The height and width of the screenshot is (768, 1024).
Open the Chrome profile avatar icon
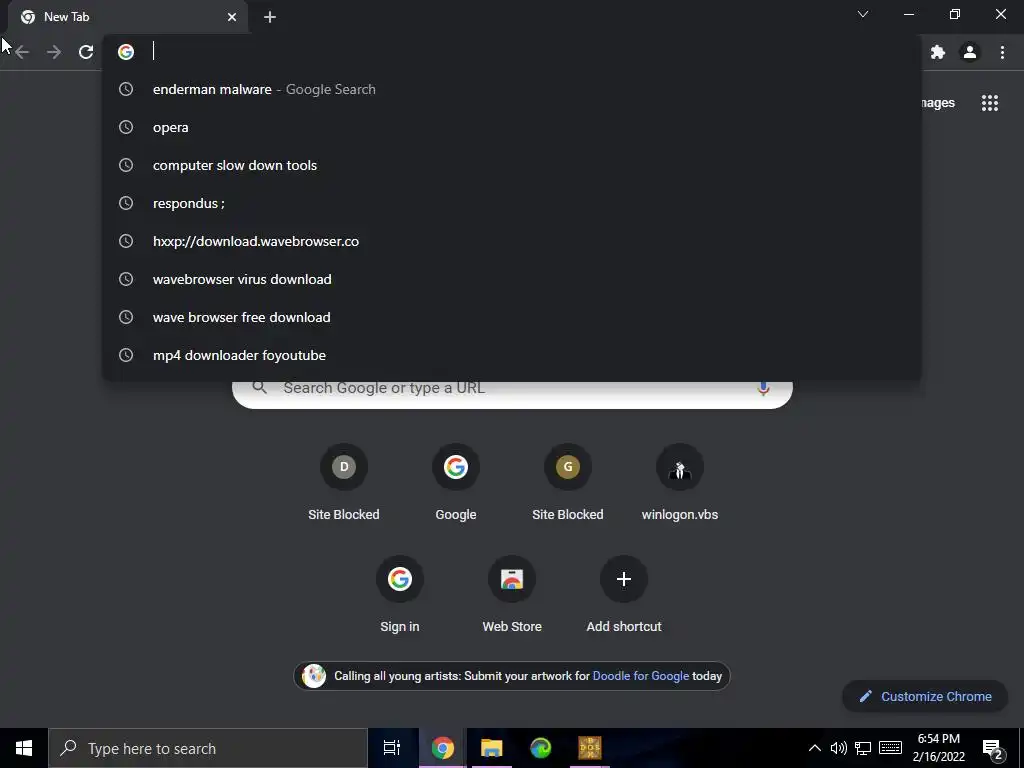[970, 52]
